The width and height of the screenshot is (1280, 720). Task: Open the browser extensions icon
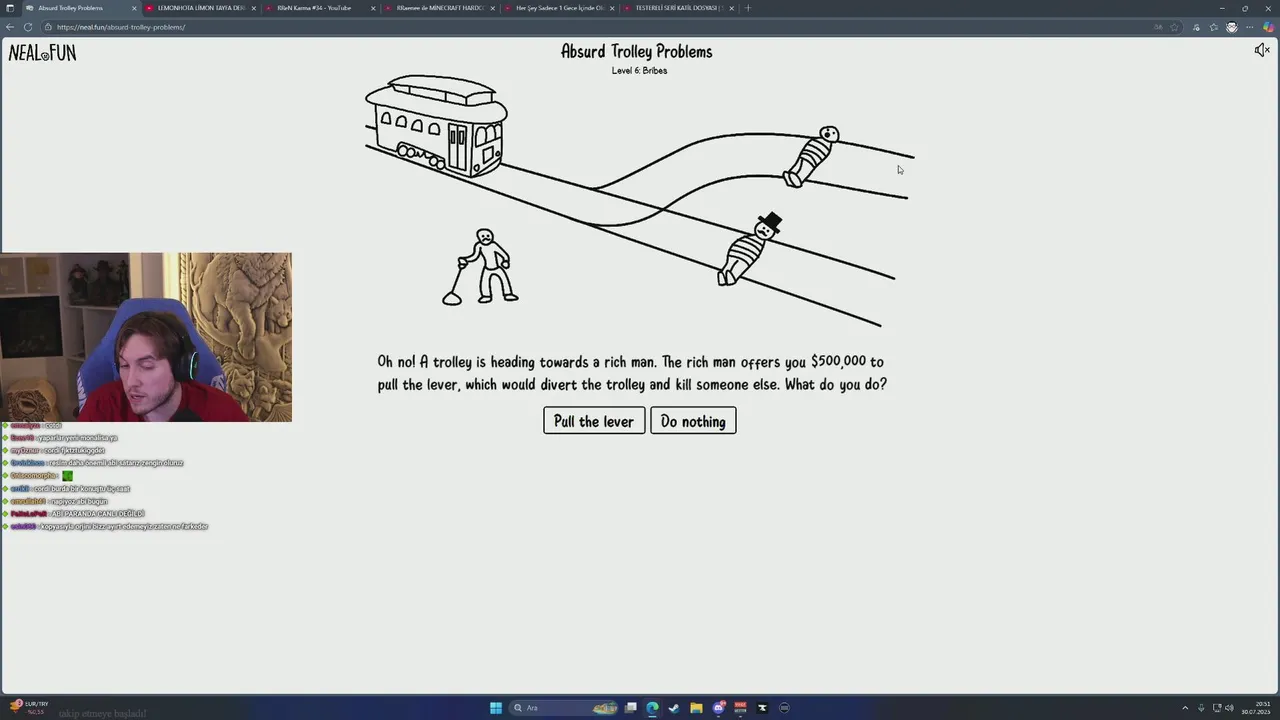click(1196, 27)
